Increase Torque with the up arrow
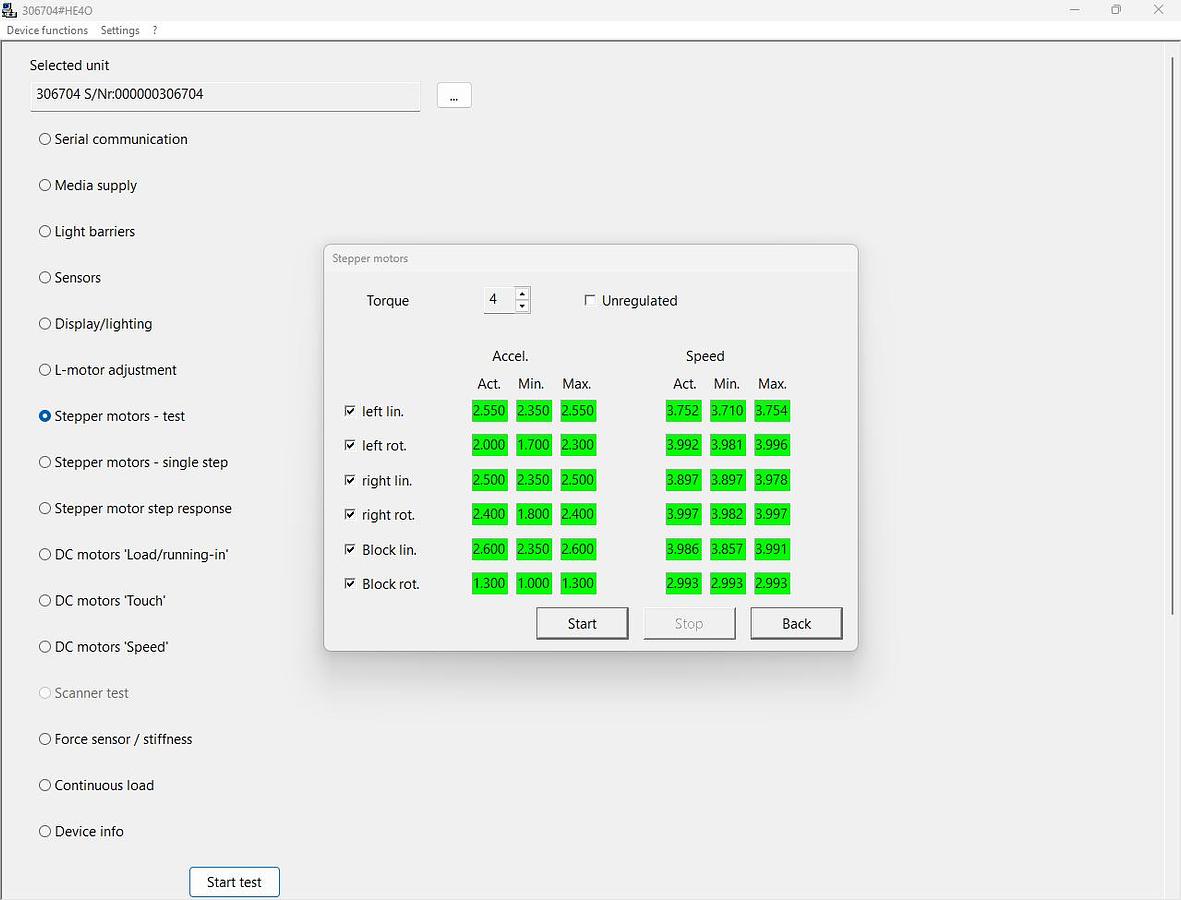Viewport: 1181px width, 900px height. [522, 294]
